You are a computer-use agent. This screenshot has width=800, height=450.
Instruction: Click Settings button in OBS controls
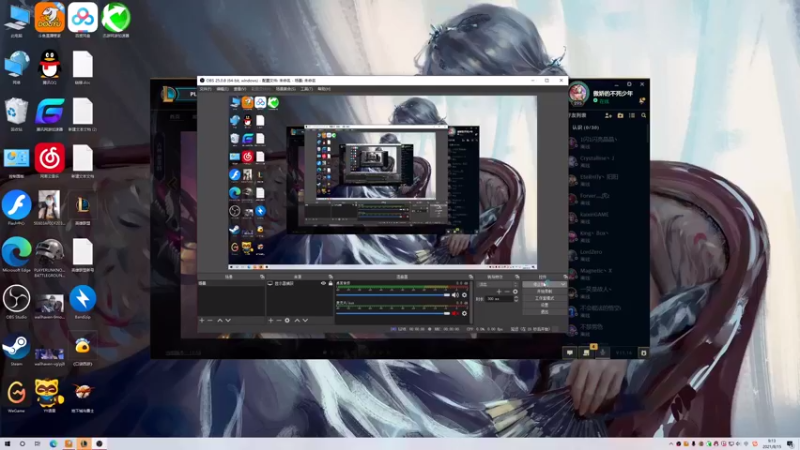click(x=544, y=305)
